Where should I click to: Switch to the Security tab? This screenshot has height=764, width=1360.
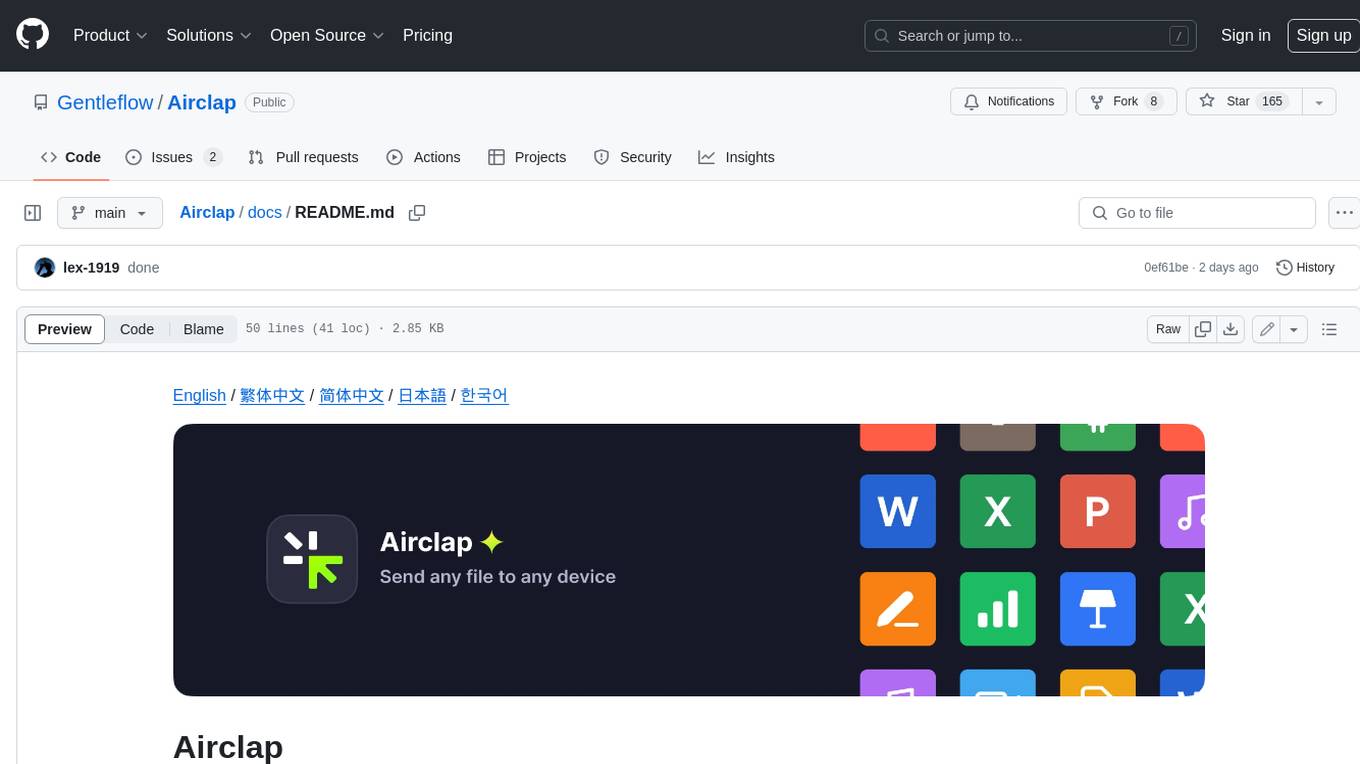click(x=632, y=157)
